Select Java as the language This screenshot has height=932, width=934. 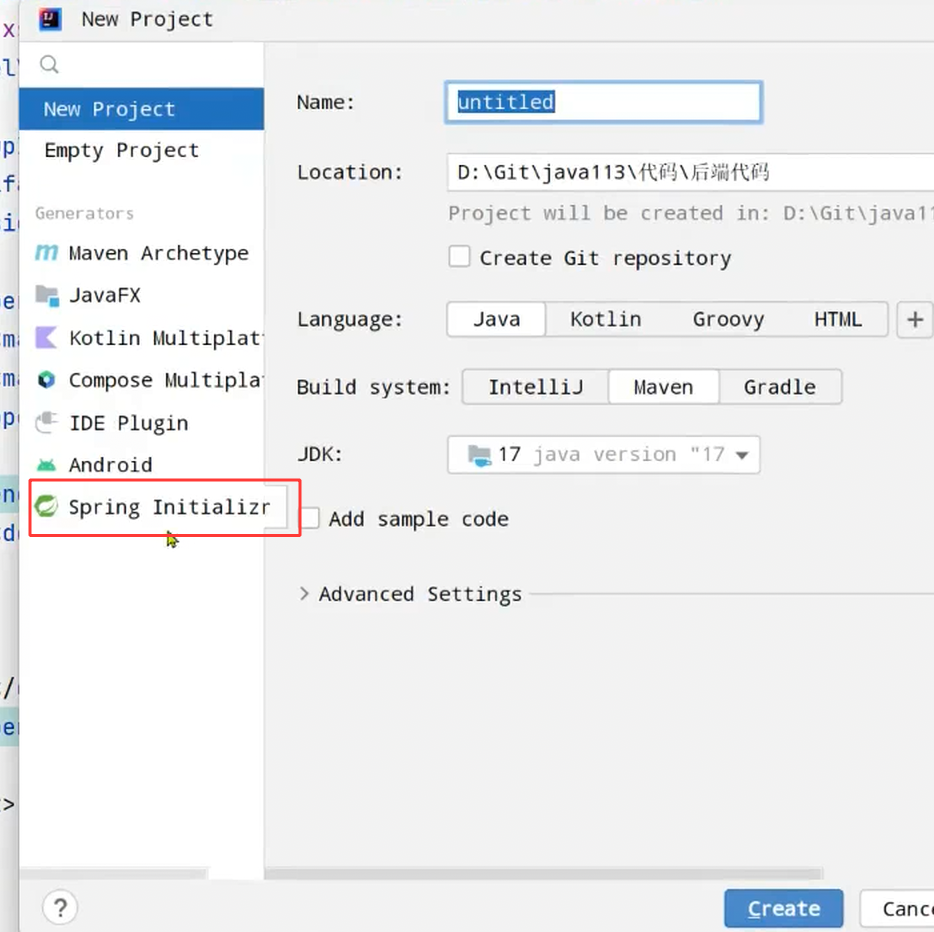(x=496, y=320)
